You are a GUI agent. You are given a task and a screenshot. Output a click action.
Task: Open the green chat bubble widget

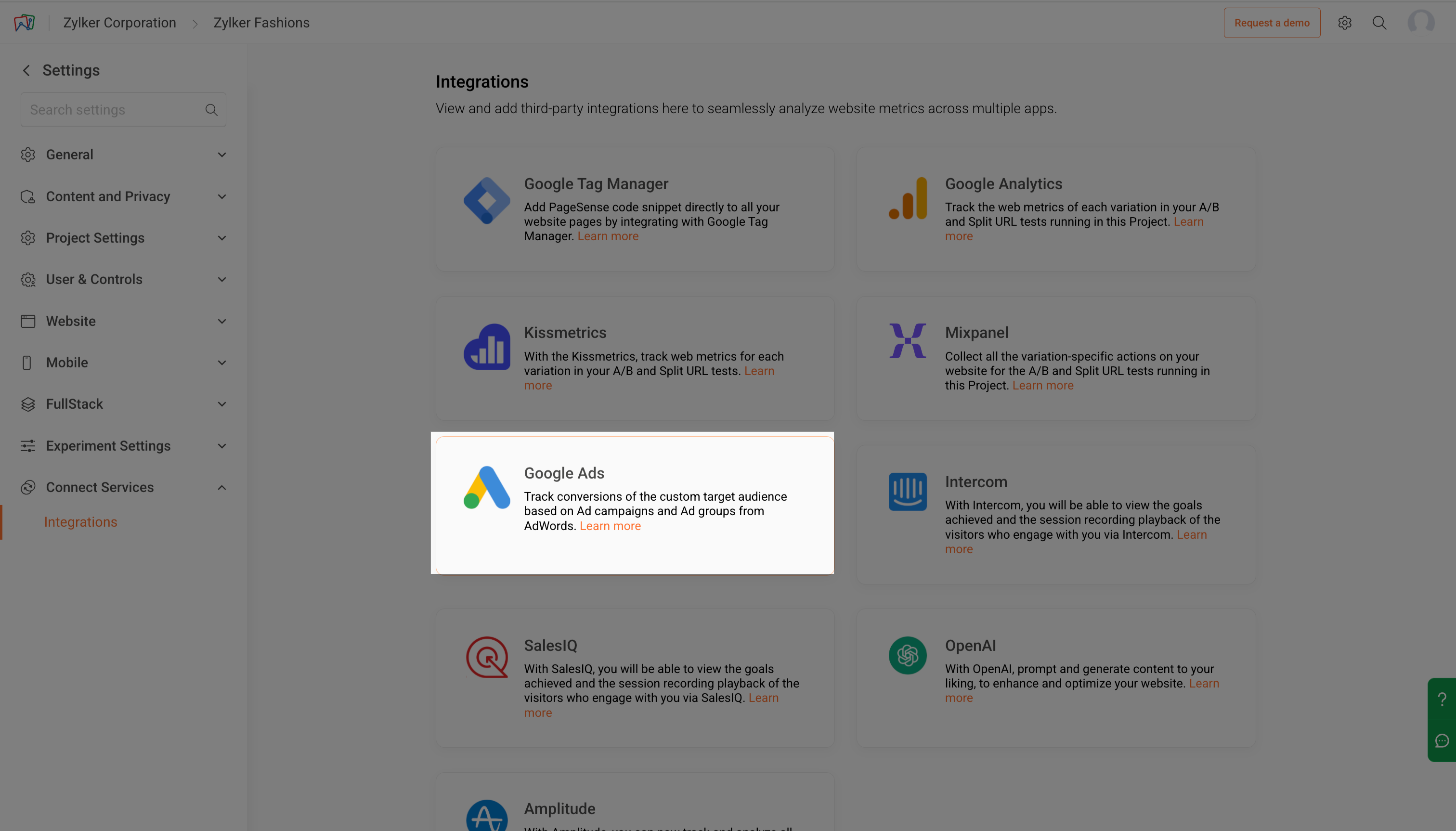click(1442, 741)
